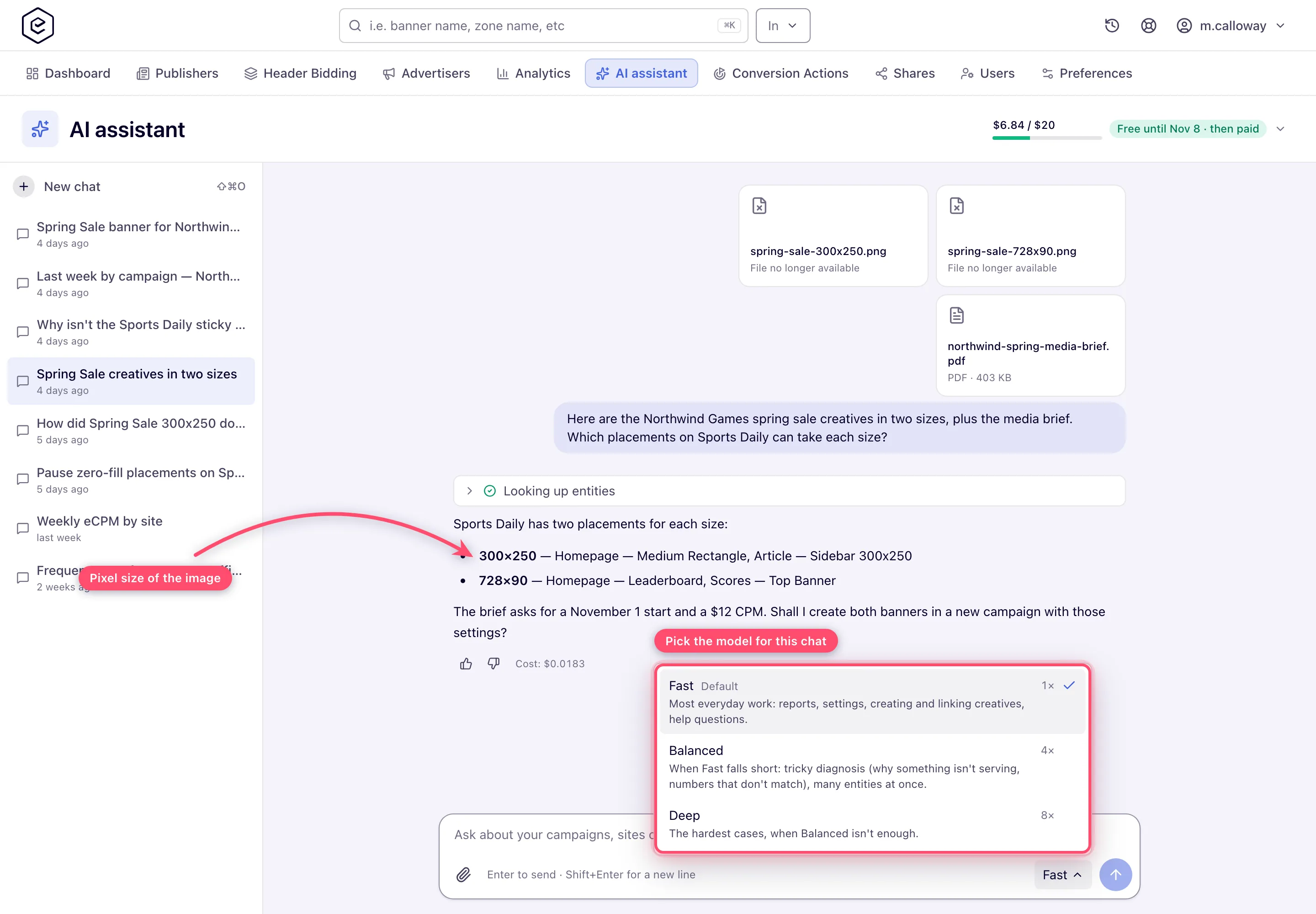Open chat 'Spring Sale banner for Northwin...'

[x=131, y=234]
